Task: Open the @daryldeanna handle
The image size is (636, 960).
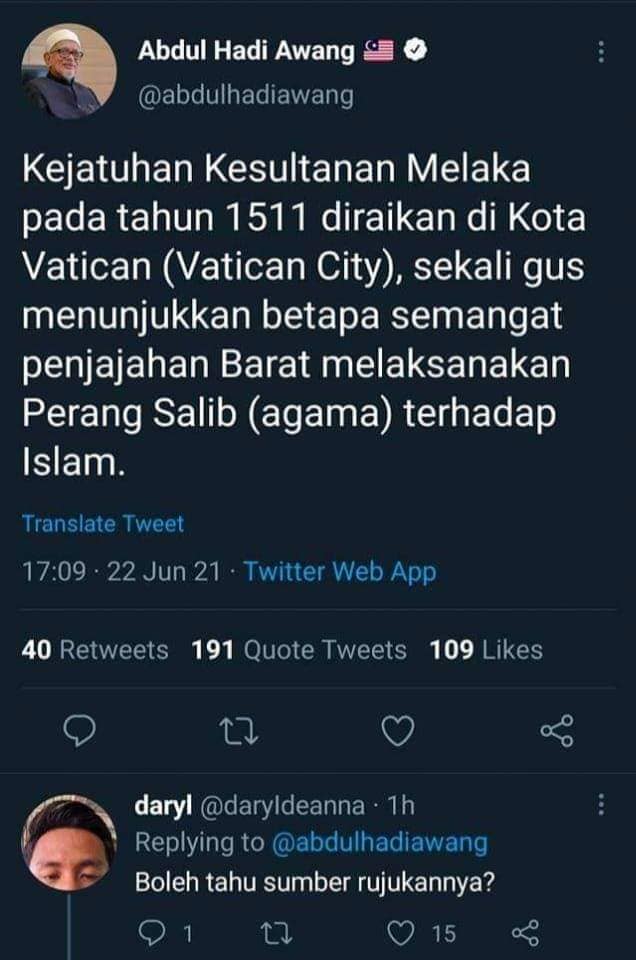Action: coord(283,806)
